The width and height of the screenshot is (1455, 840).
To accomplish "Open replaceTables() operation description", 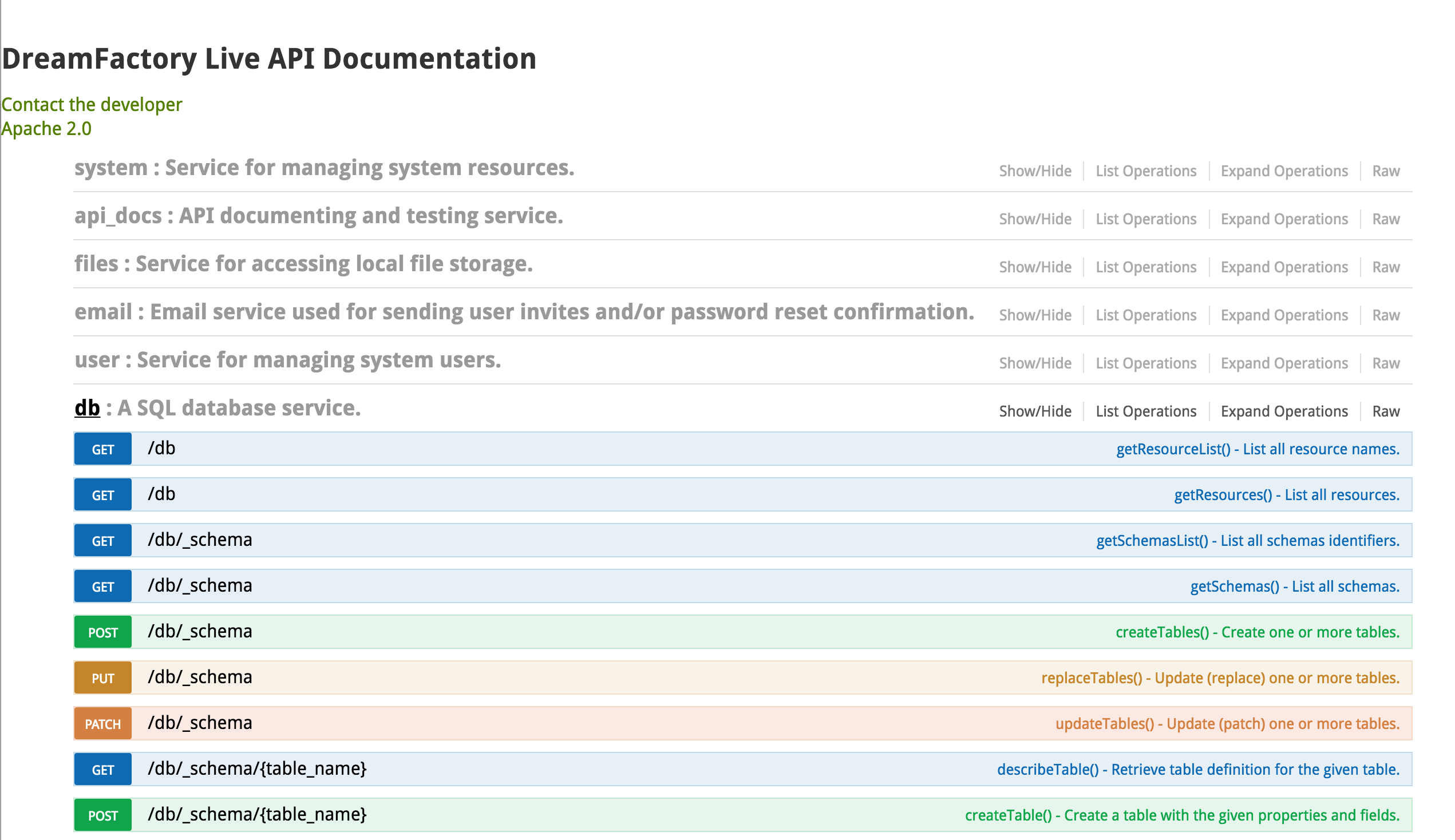I will pyautogui.click(x=1220, y=678).
